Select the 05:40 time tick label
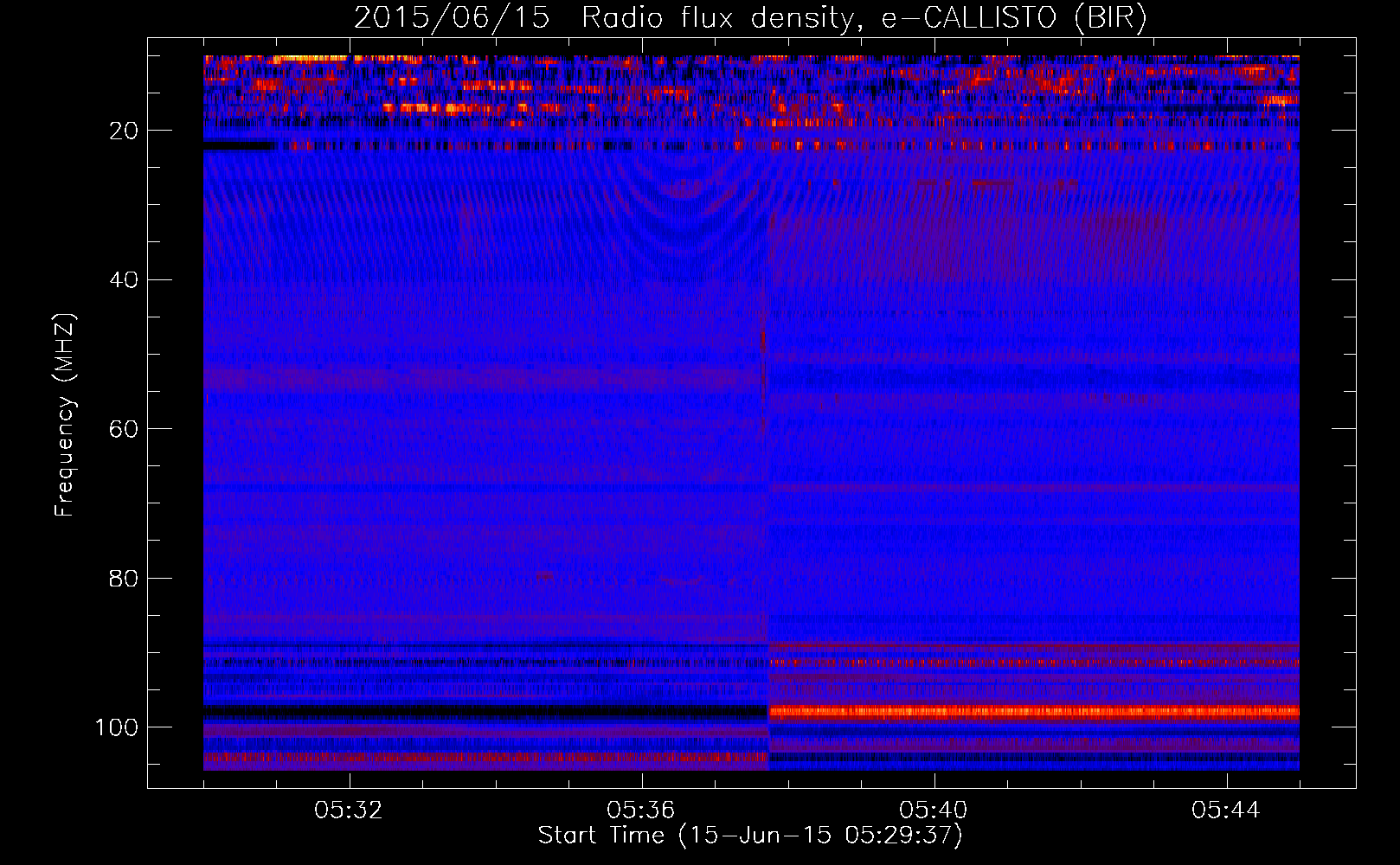 click(934, 811)
